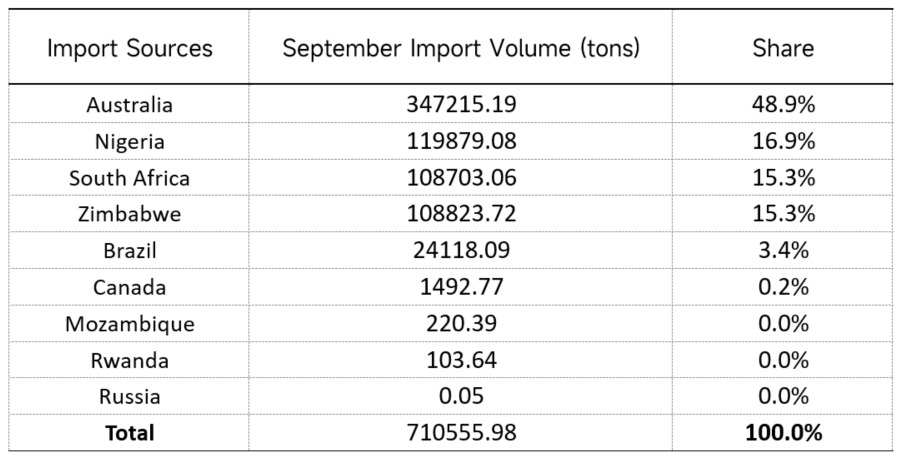This screenshot has height=461, width=904.
Task: Click the Mozambique row label
Action: tap(130, 324)
